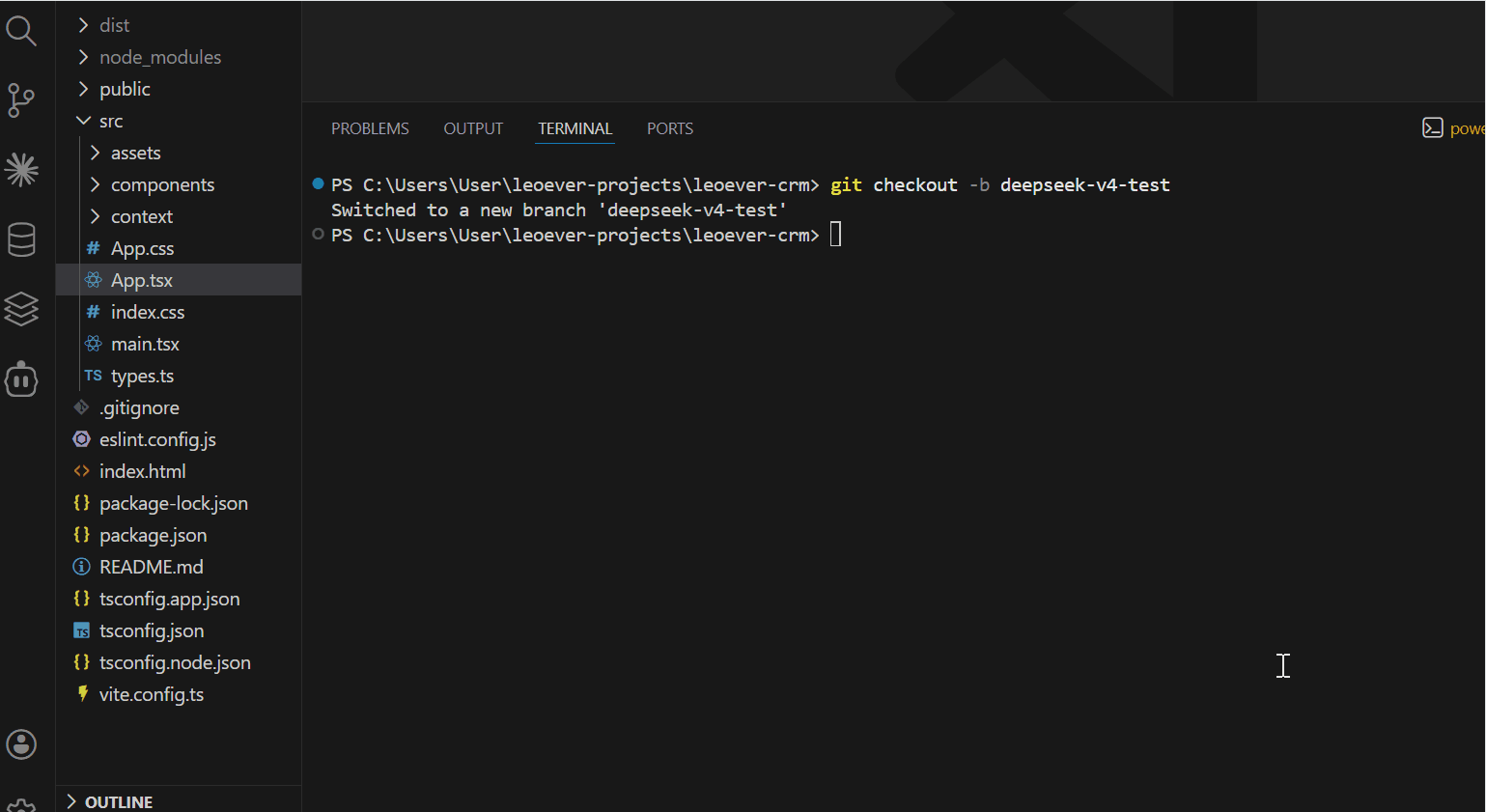Expand the dist folder
Screen dimensions: 1486x812
click(114, 25)
